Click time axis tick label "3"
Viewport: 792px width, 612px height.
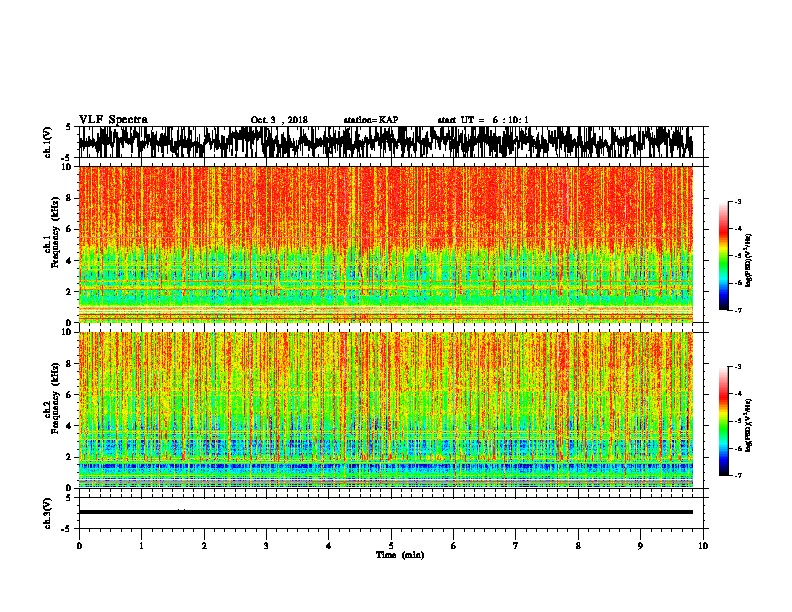click(266, 546)
